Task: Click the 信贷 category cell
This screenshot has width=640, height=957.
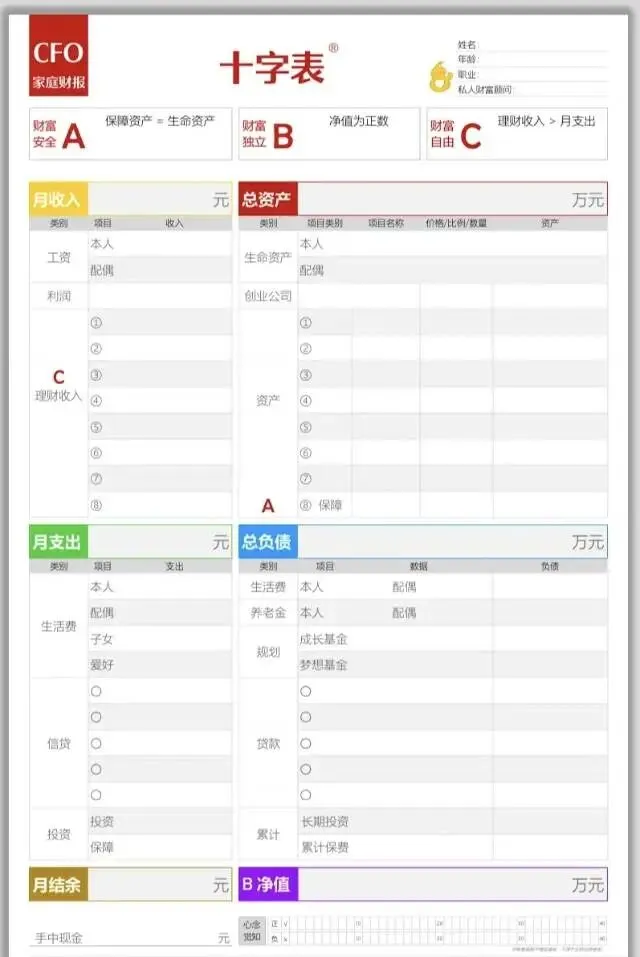Action: click(59, 743)
